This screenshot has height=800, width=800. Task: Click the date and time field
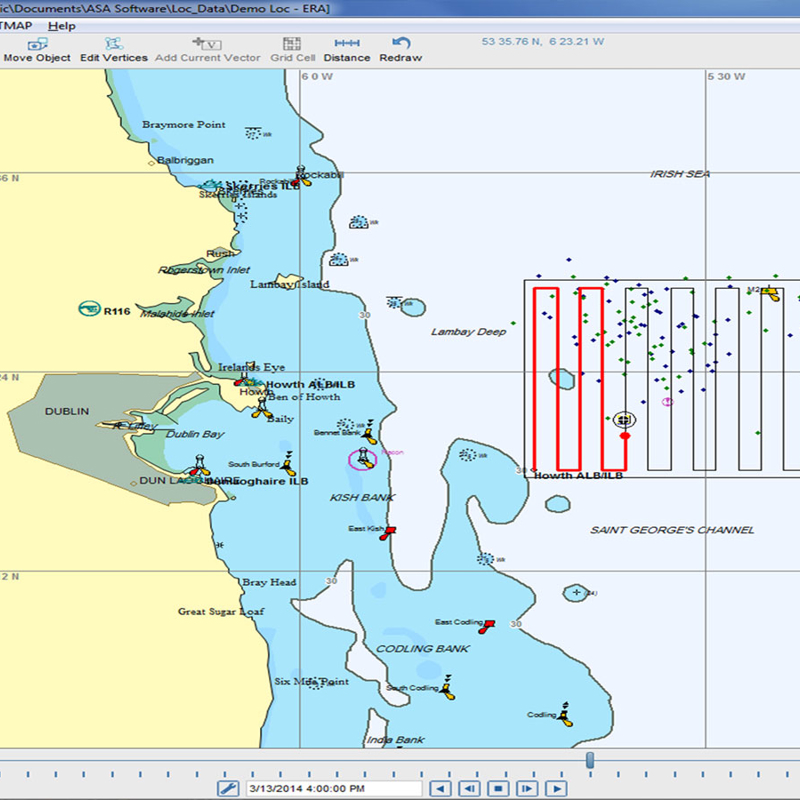(330, 789)
